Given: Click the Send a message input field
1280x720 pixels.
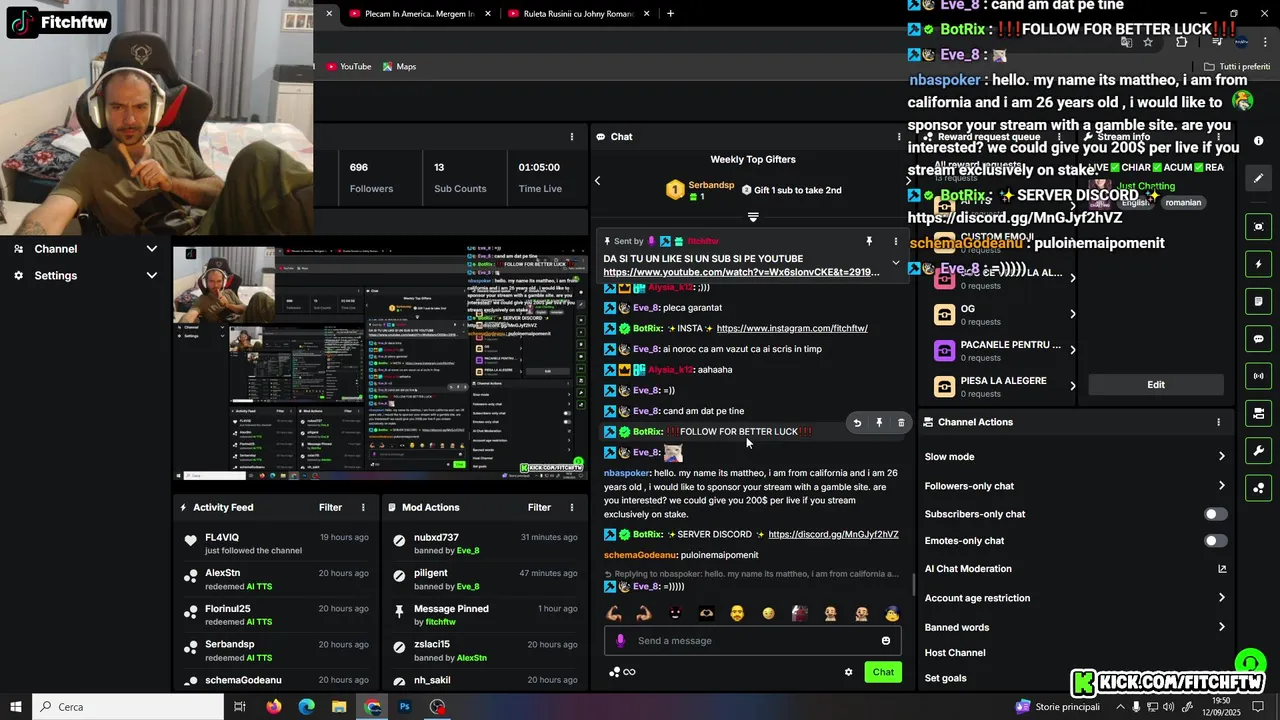Looking at the screenshot, I should 752,641.
